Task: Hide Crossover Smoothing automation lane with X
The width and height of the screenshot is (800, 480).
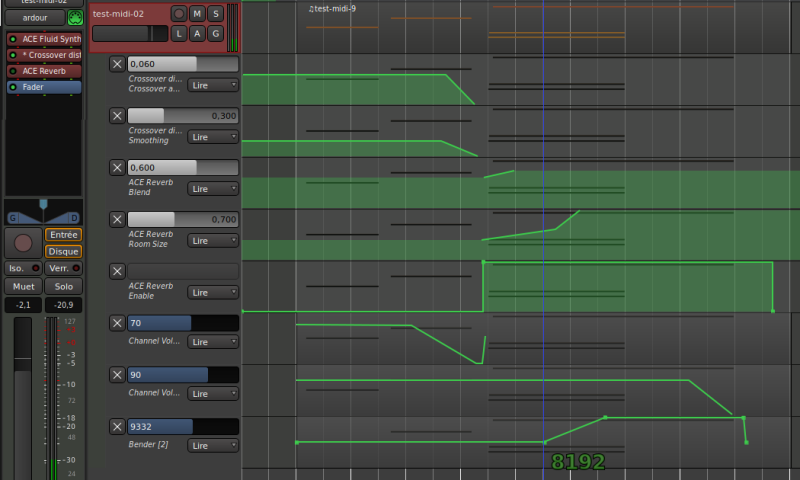Action: tap(117, 116)
